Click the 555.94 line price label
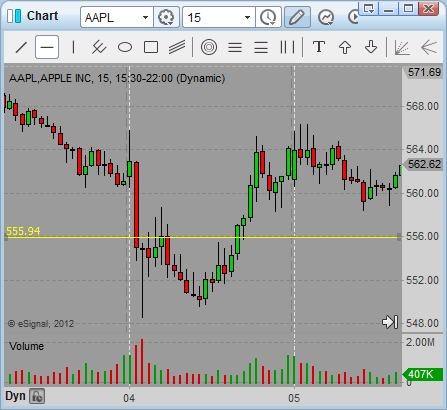This screenshot has height=410, width=447. (x=23, y=231)
